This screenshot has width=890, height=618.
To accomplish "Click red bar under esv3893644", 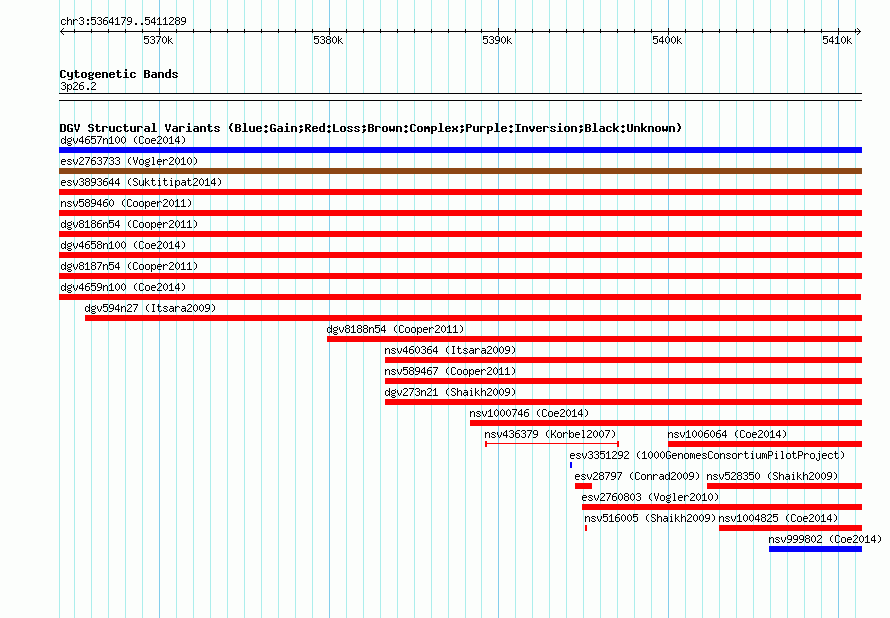I will [x=460, y=192].
